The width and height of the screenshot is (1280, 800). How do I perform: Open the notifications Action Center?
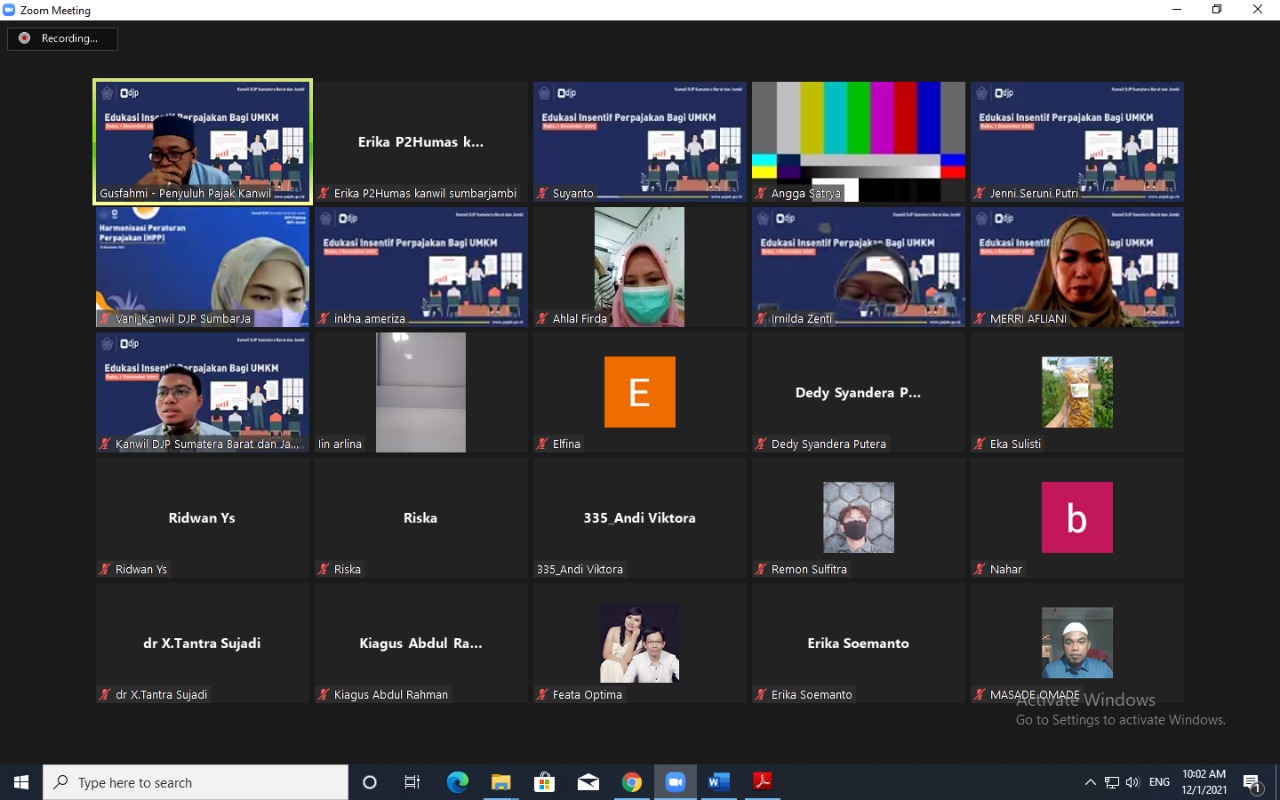coord(1252,782)
